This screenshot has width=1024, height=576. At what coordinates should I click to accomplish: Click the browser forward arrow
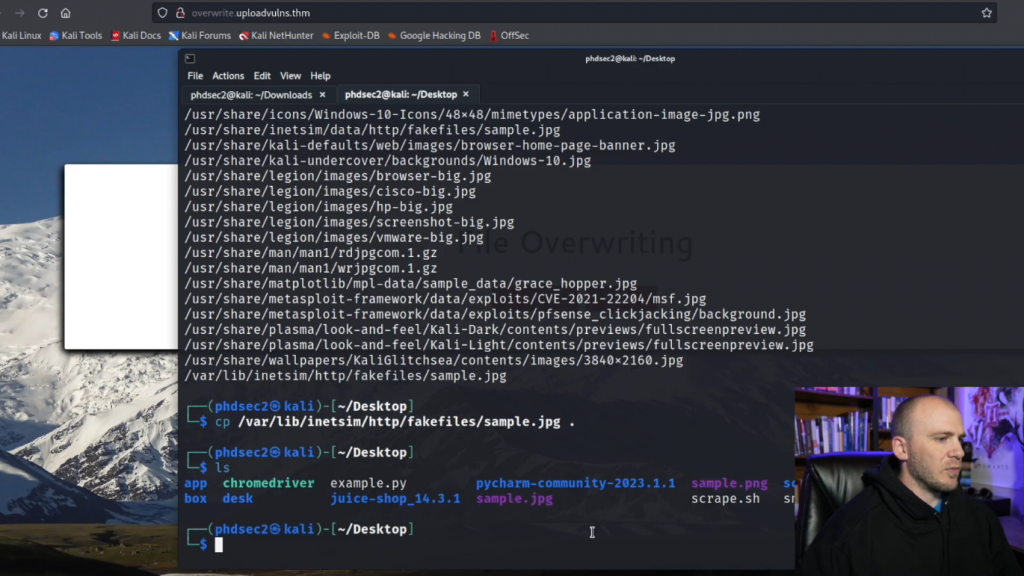[x=19, y=13]
